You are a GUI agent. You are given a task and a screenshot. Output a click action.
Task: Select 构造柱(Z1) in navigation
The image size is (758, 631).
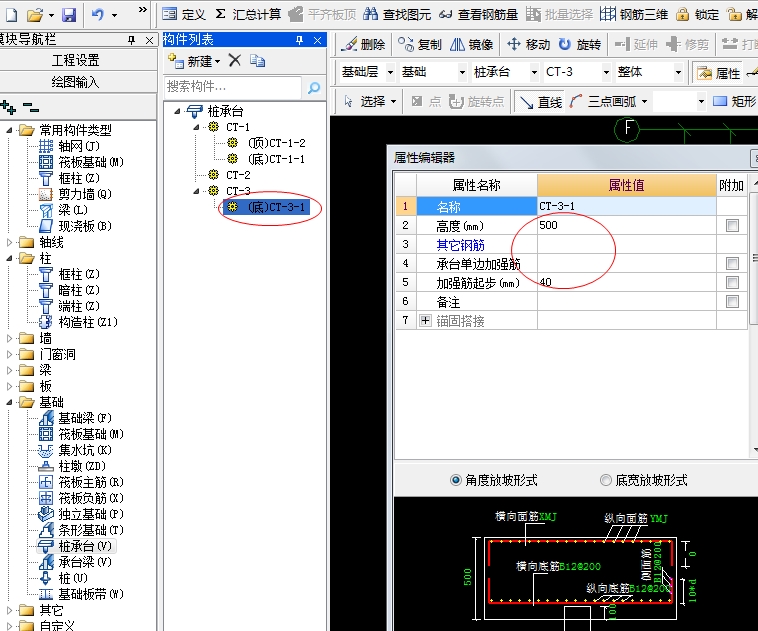[x=88, y=322]
